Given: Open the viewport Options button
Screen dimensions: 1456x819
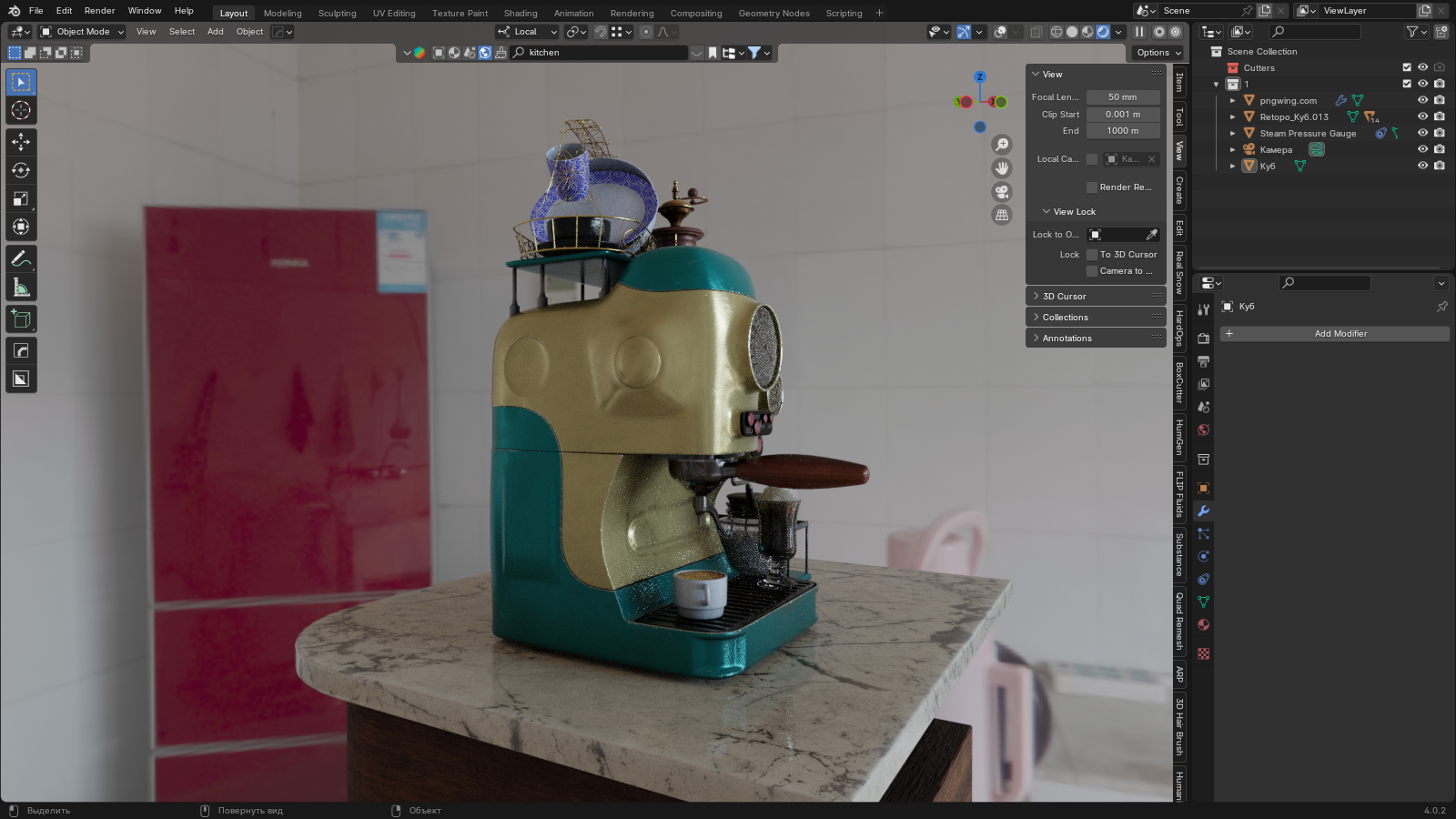Looking at the screenshot, I should point(1158,53).
